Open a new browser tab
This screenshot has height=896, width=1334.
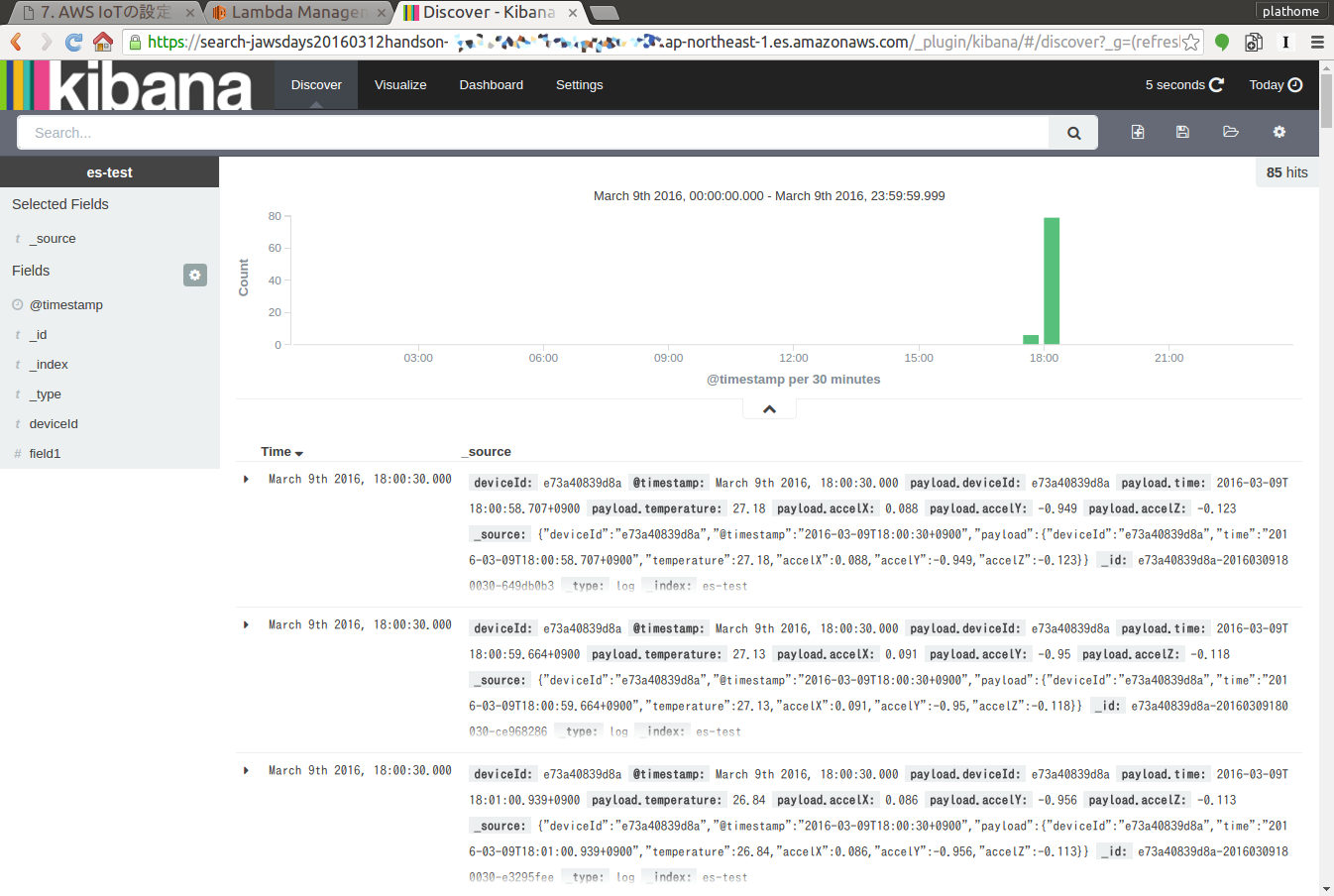coord(604,13)
